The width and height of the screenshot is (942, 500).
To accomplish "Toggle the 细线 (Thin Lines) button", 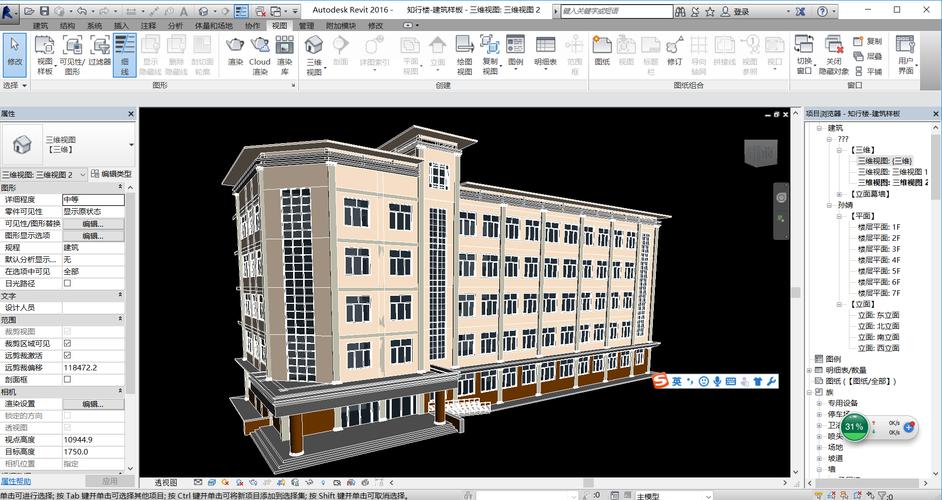I will click(x=124, y=55).
